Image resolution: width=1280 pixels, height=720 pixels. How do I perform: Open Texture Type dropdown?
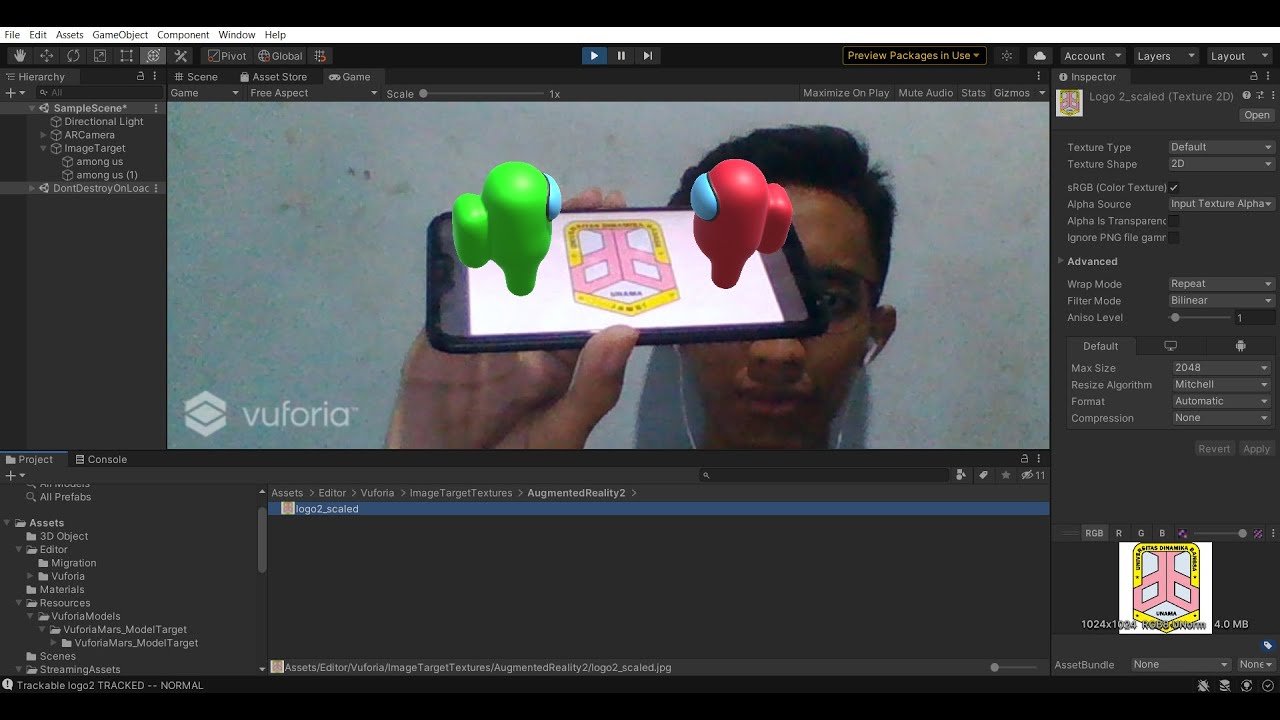pos(1221,147)
